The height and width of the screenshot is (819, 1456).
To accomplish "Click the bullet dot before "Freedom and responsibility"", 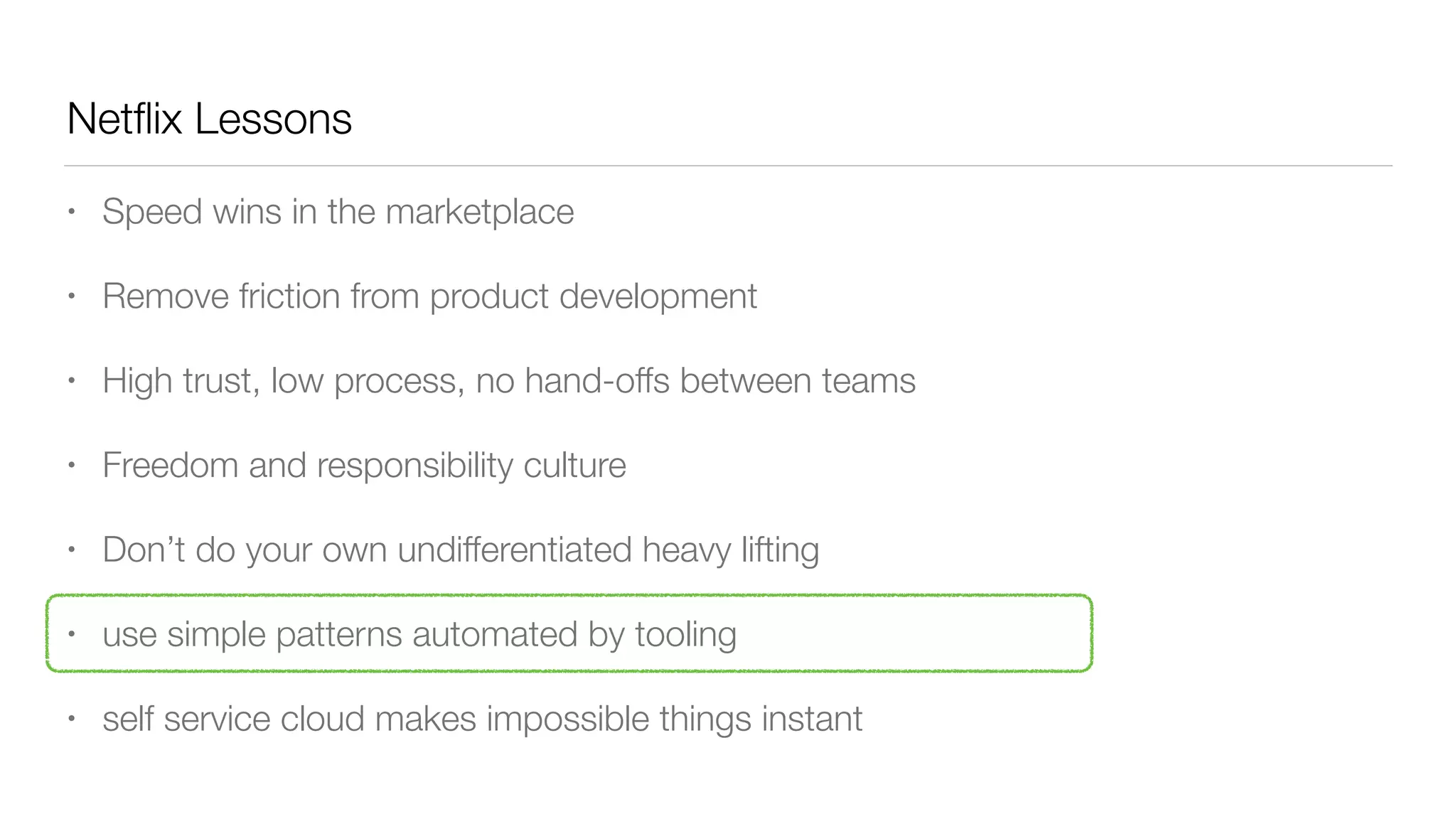I will pos(71,465).
